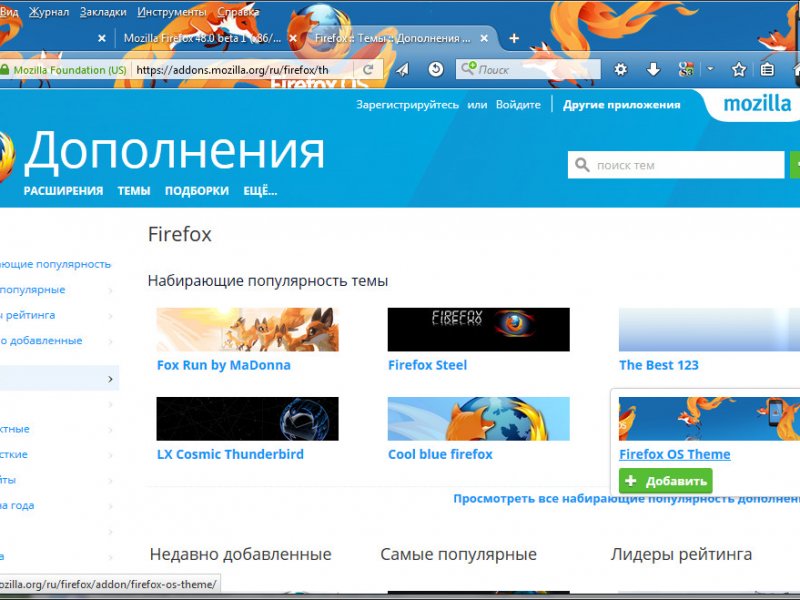800x600 pixels.
Task: Close the first unnamed tab
Action: coord(102,38)
